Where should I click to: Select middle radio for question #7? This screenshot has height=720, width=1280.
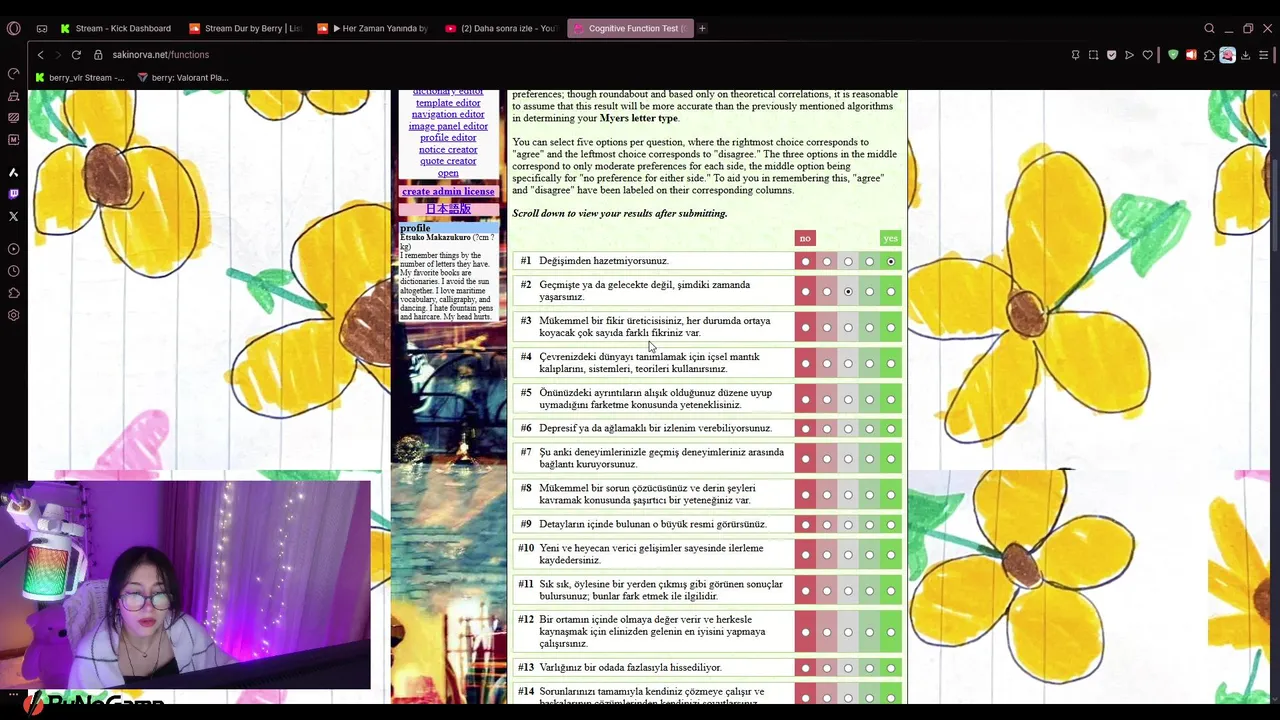(848, 459)
